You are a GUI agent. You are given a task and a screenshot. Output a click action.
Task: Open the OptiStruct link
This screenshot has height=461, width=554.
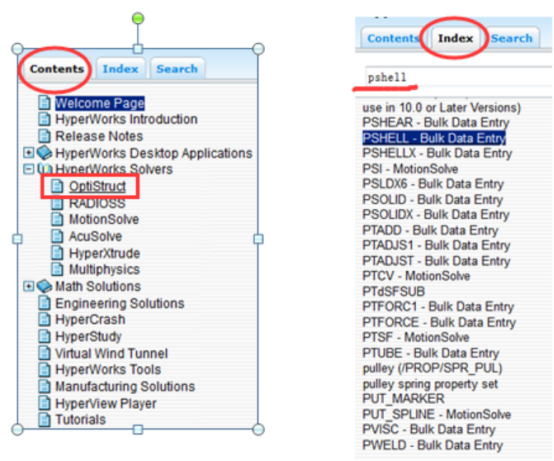97,186
